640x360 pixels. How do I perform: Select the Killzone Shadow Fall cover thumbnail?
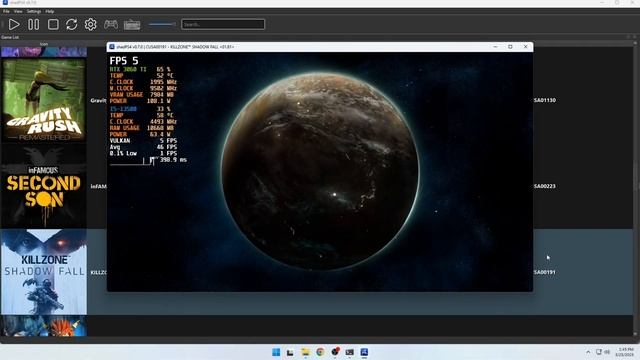pyautogui.click(x=44, y=272)
